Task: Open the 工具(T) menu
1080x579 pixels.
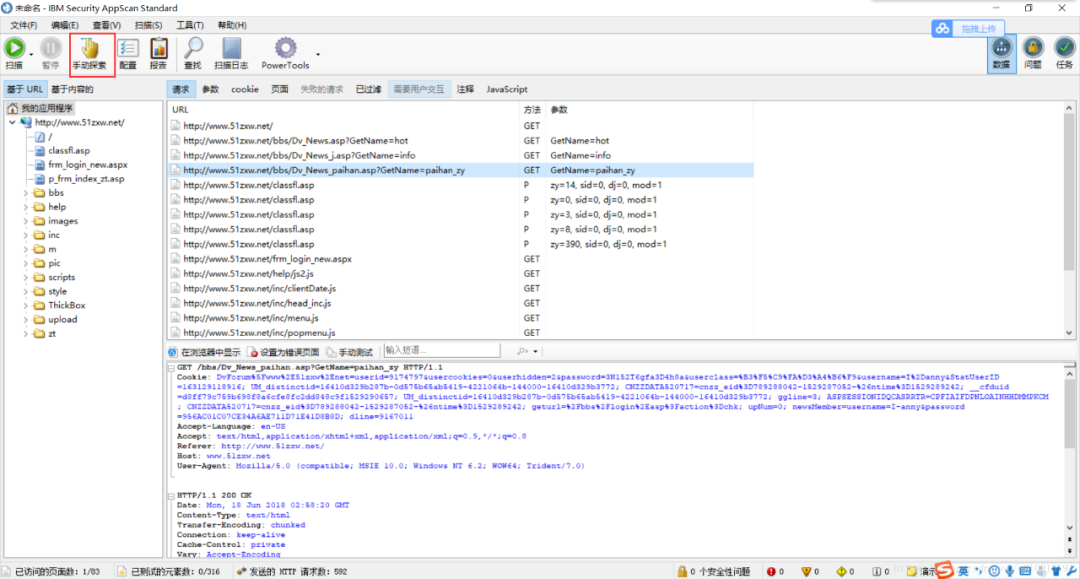Action: pyautogui.click(x=190, y=25)
